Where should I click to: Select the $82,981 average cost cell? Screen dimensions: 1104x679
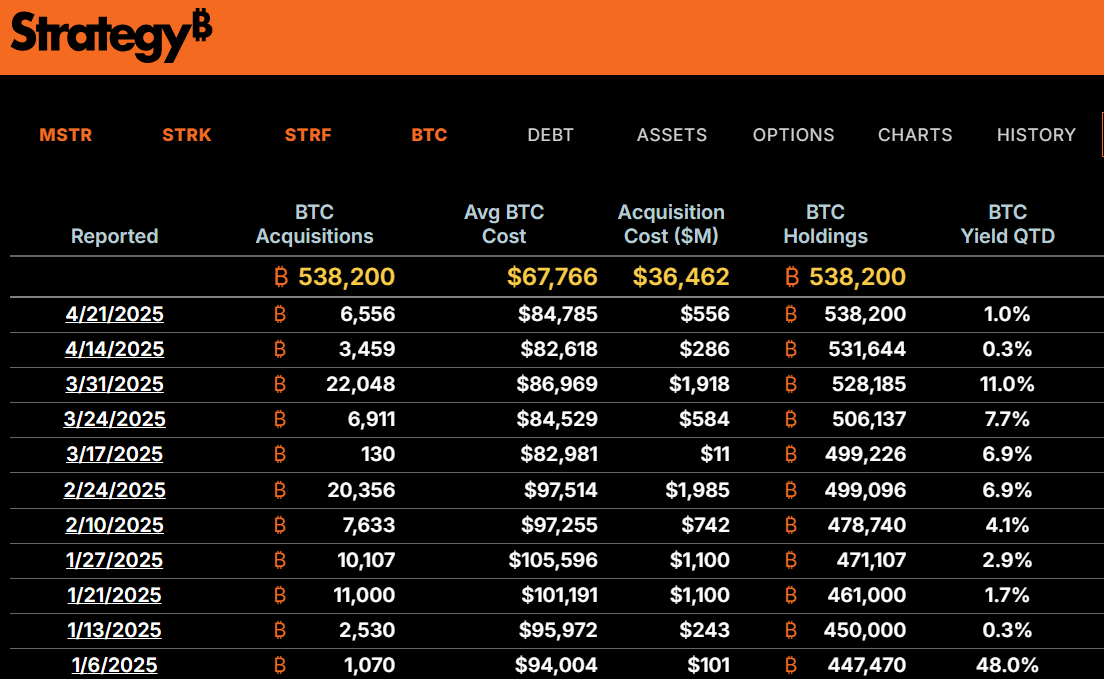click(x=559, y=454)
